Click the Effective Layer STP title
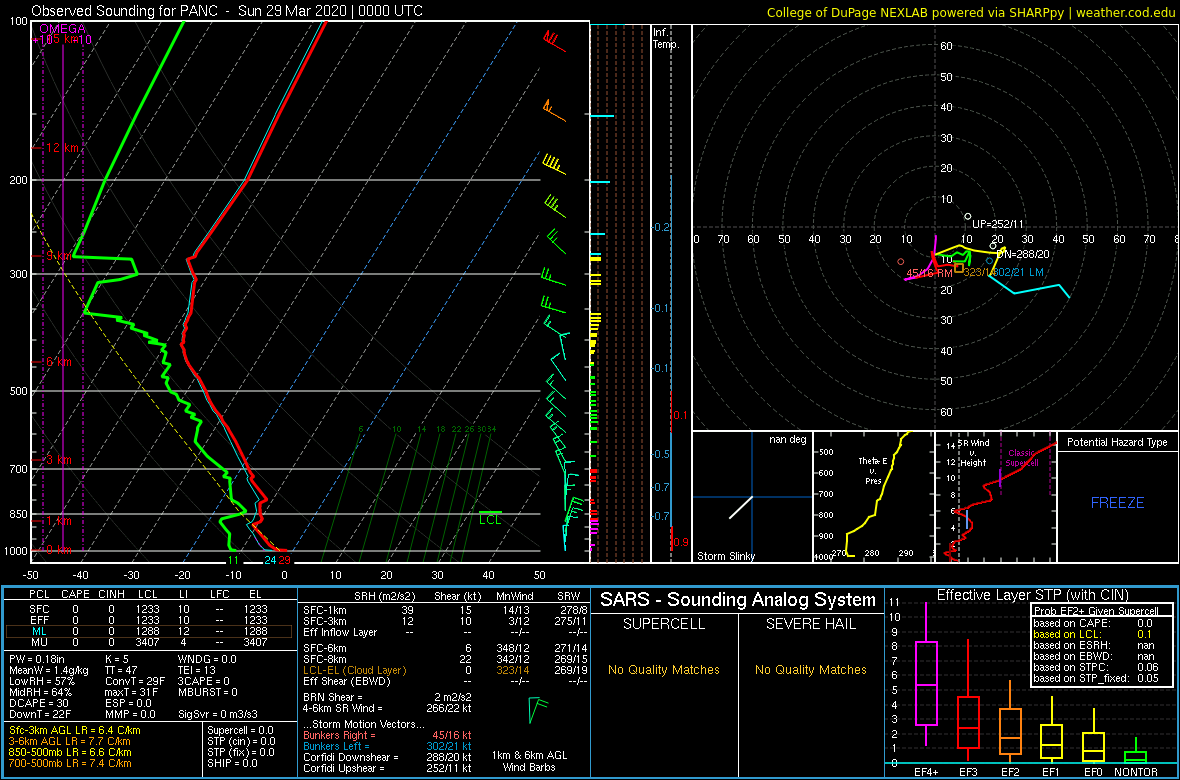1180x780 pixels. tap(1032, 595)
